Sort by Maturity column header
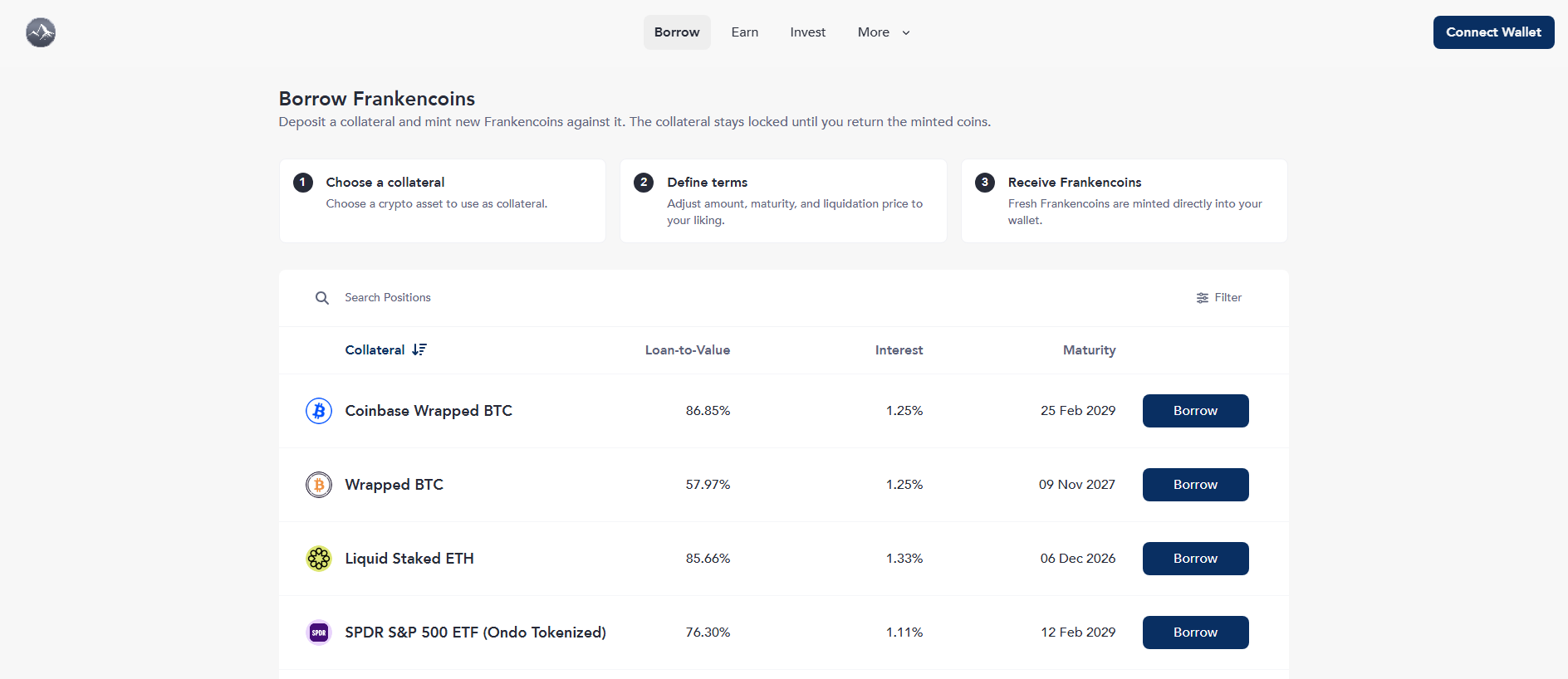 tap(1090, 350)
